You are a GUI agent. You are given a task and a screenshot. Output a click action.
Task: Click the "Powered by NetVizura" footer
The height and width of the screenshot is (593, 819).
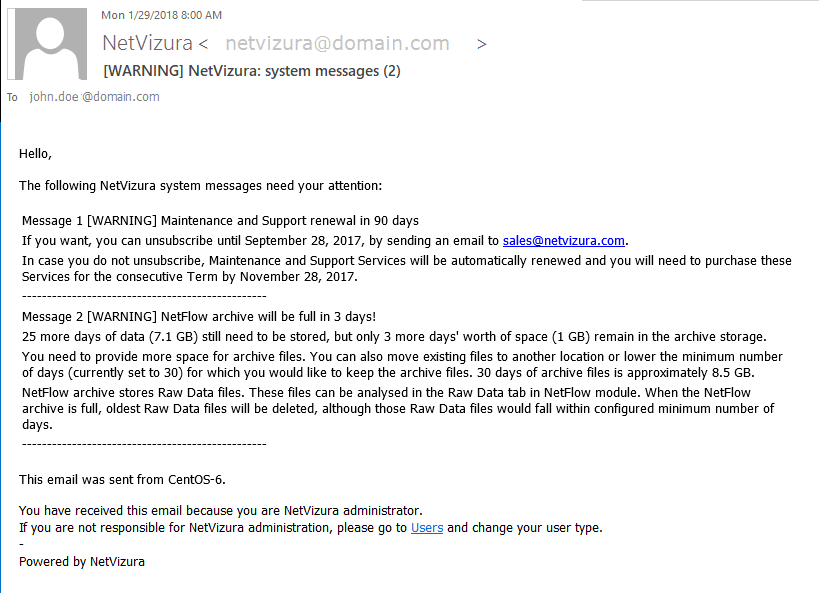pos(82,562)
